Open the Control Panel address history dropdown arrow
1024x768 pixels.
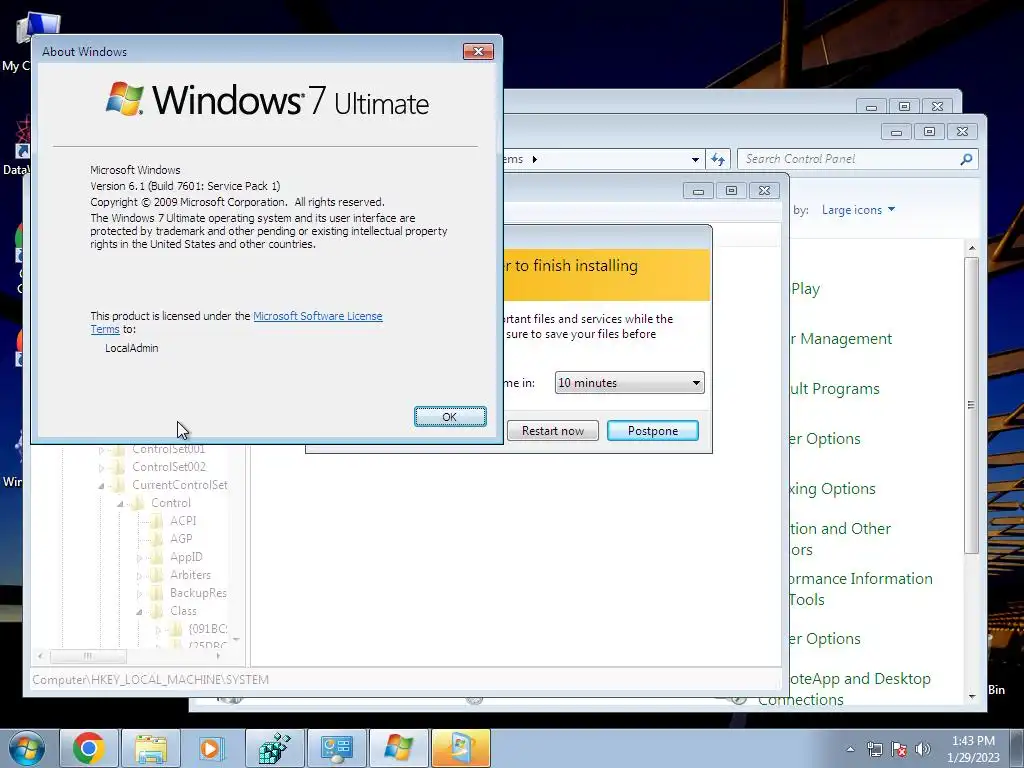pyautogui.click(x=696, y=159)
